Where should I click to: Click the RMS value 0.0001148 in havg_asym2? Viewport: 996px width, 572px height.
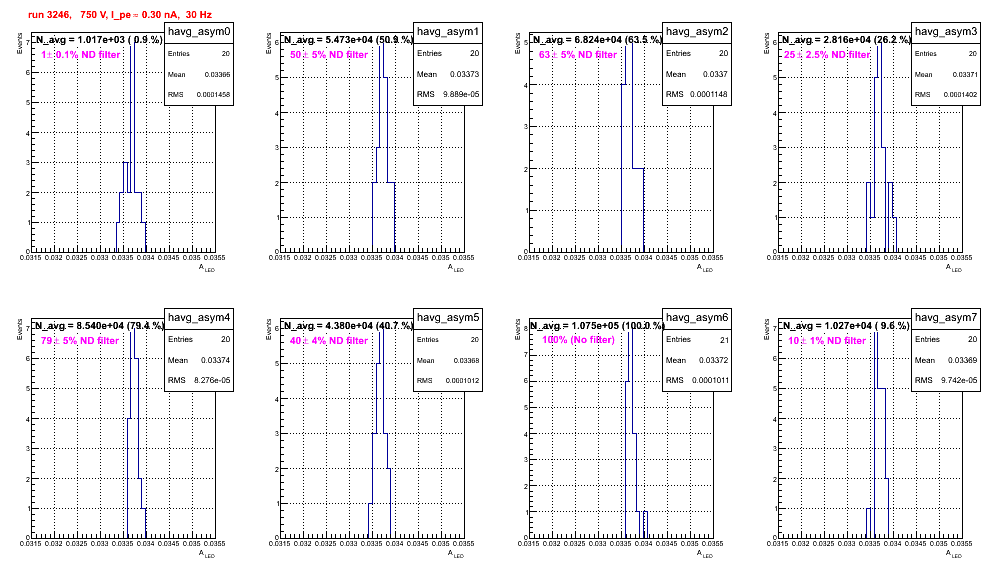click(709, 94)
